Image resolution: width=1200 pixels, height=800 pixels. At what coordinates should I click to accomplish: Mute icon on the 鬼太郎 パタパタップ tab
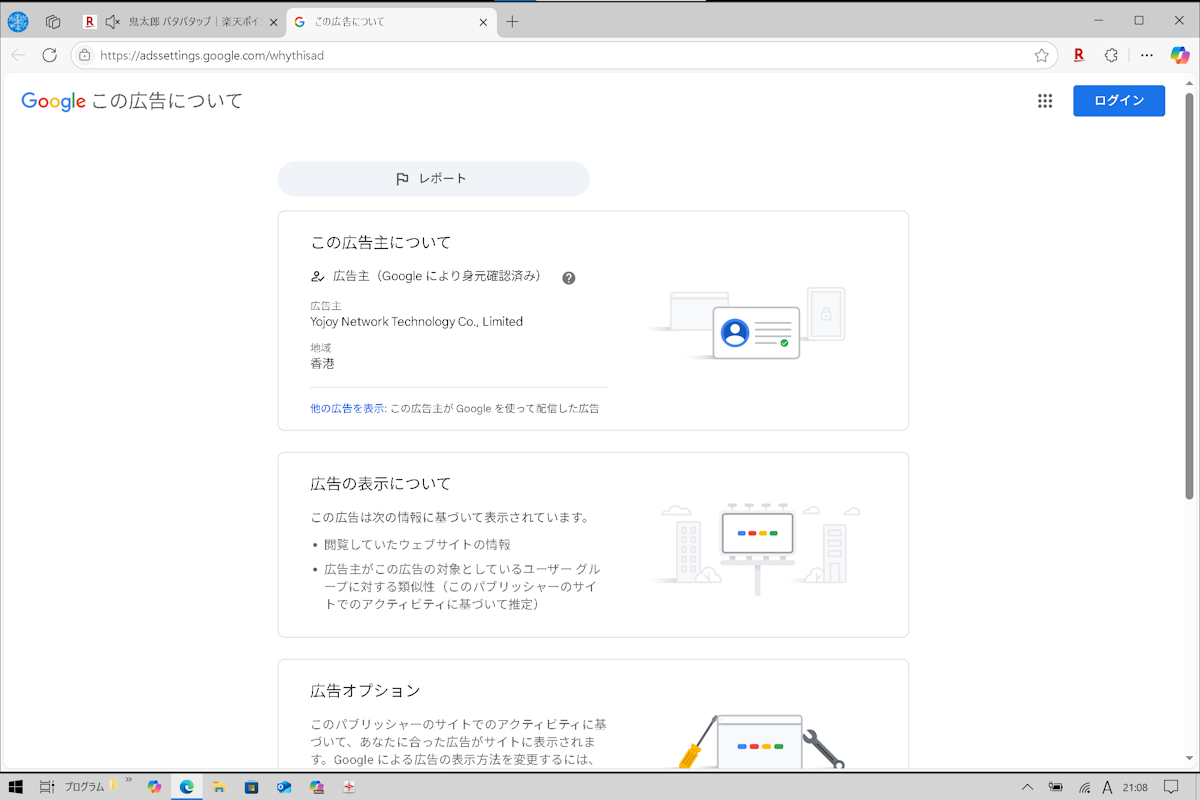pos(112,21)
